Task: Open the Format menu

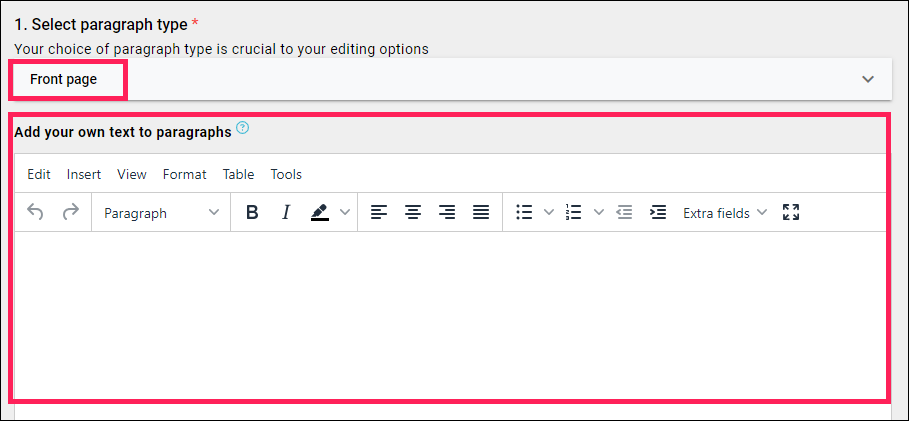Action: click(x=184, y=174)
